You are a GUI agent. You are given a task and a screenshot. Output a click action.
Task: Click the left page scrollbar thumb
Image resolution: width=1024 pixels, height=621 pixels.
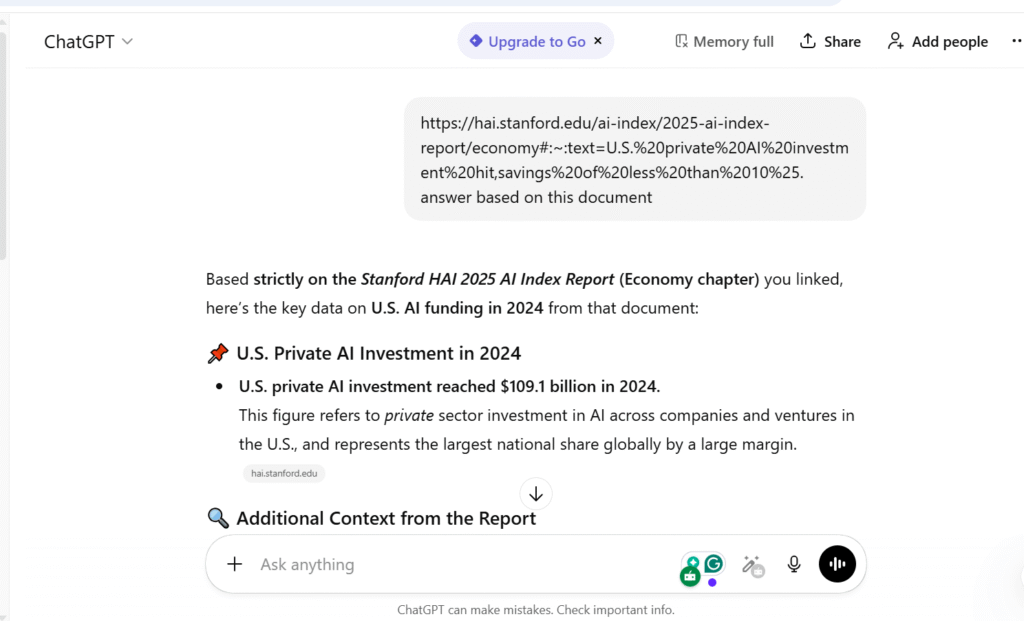tap(3, 144)
